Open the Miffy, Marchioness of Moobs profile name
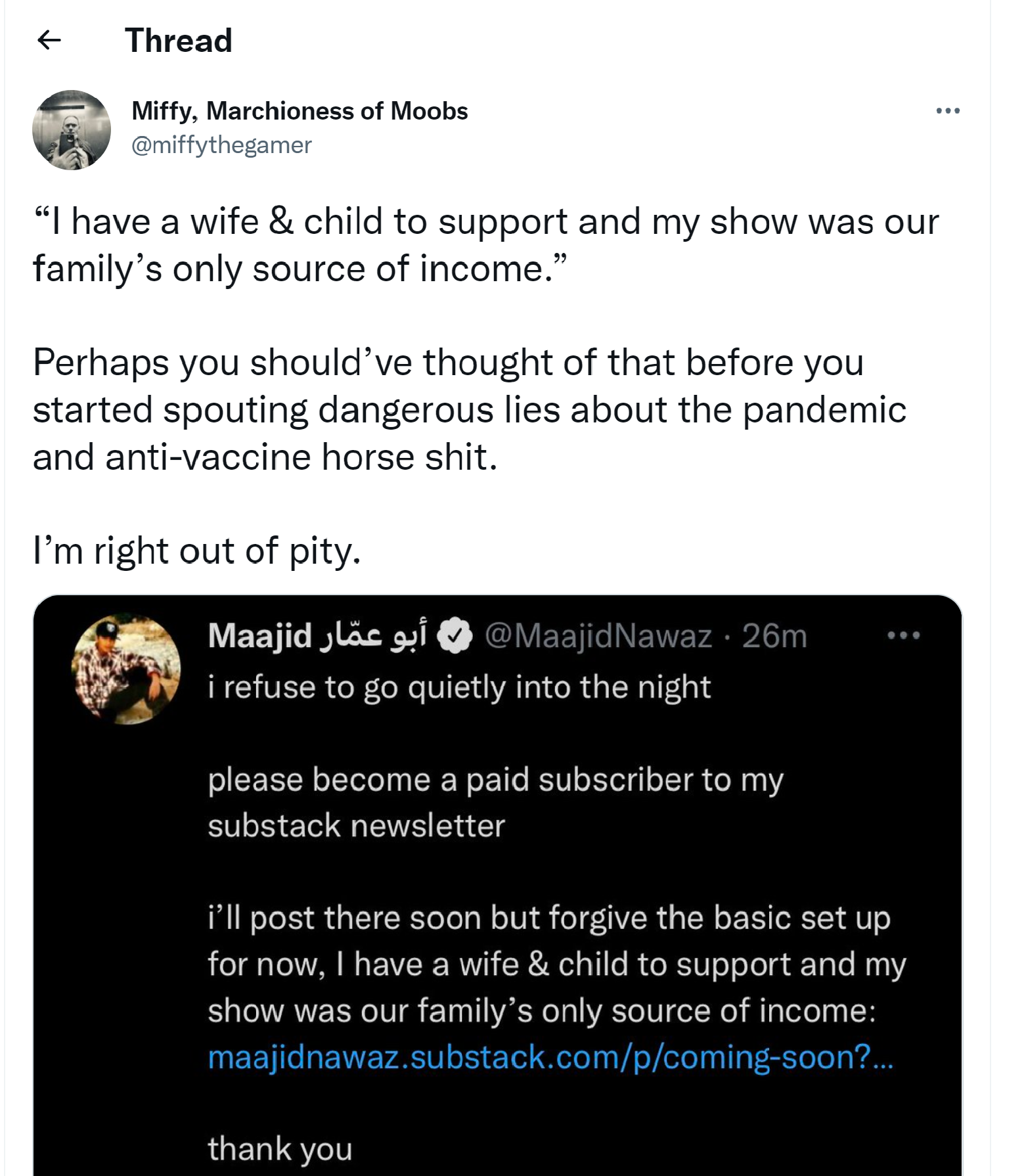Viewport: 1026px width, 1176px height. click(300, 111)
